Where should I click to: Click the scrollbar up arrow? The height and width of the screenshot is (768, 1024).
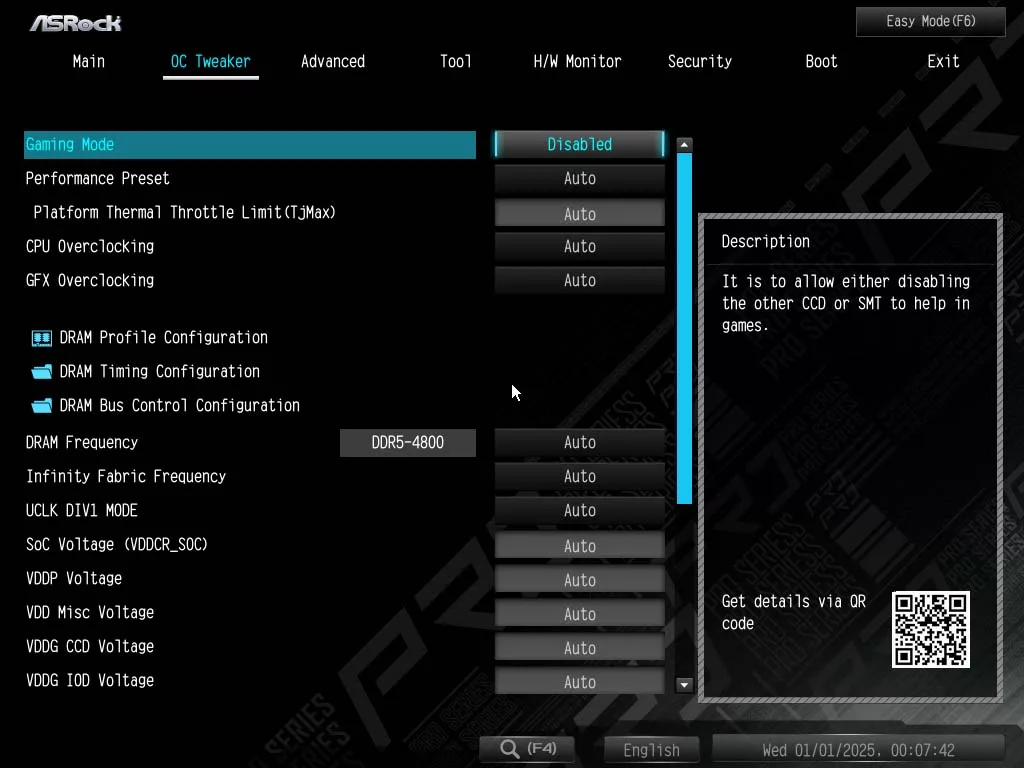click(684, 145)
